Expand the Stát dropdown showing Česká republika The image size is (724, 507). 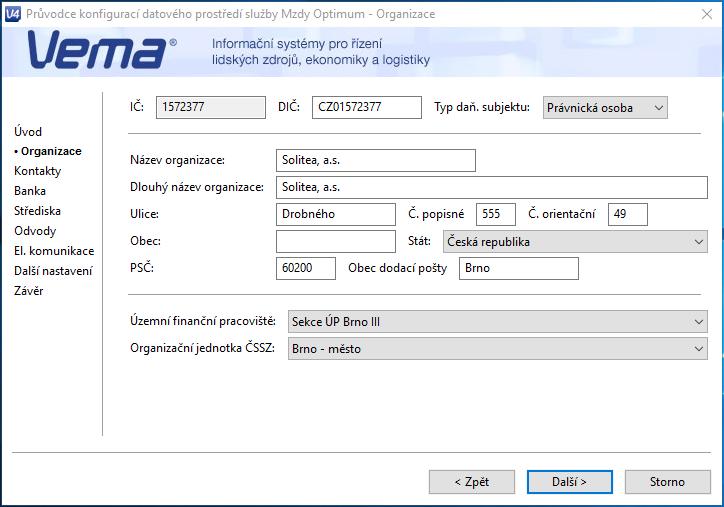pyautogui.click(x=575, y=241)
